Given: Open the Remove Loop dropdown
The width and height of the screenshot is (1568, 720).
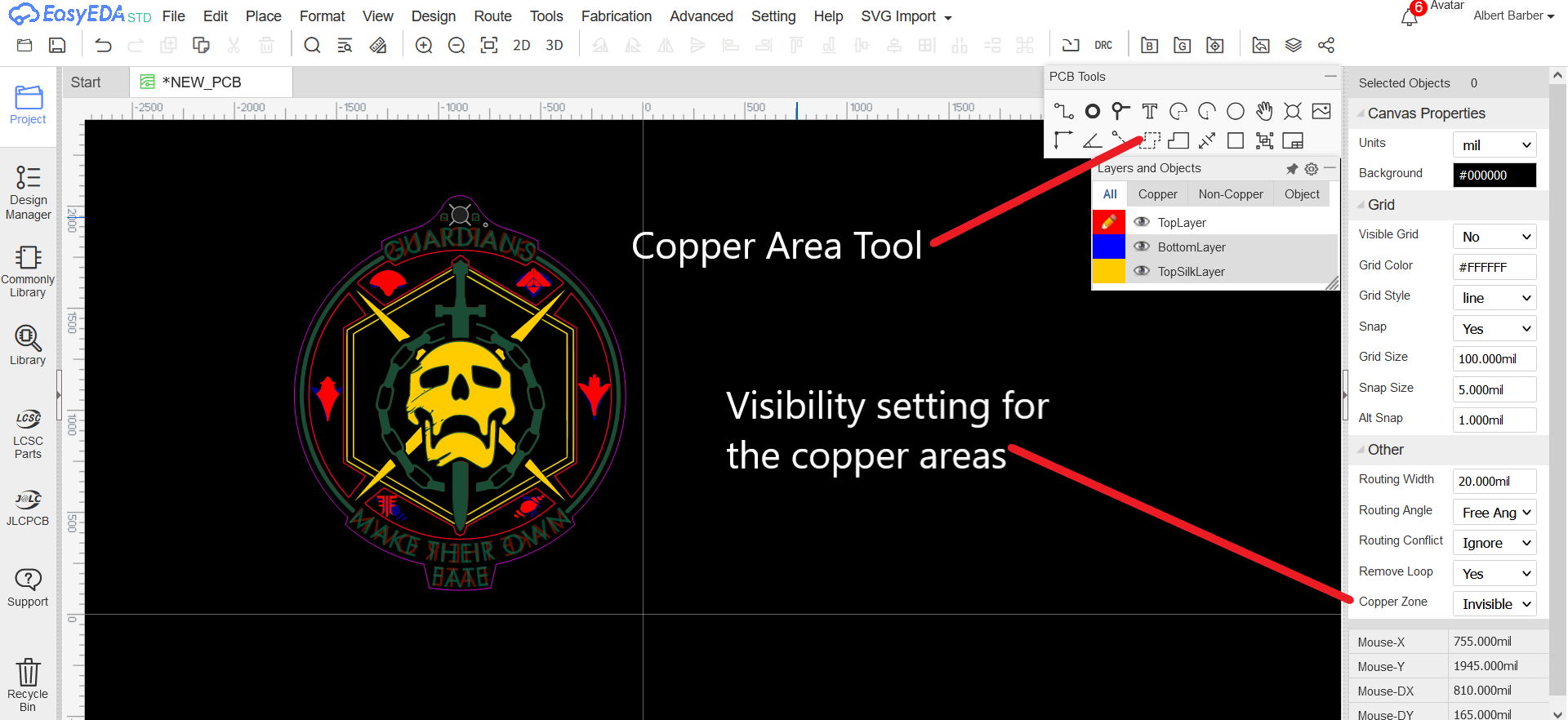Looking at the screenshot, I should 1494,574.
